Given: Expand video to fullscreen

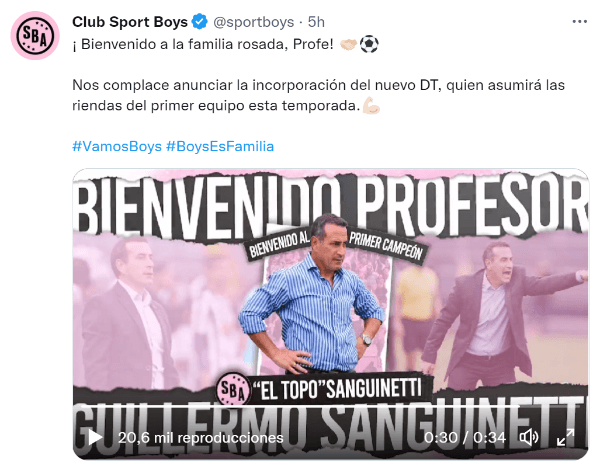Looking at the screenshot, I should [x=565, y=437].
